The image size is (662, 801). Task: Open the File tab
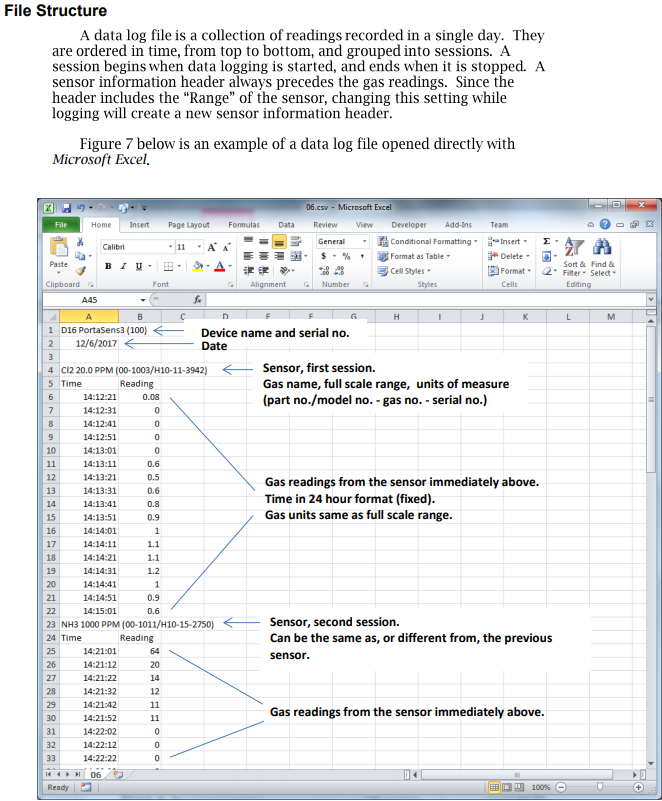point(61,225)
